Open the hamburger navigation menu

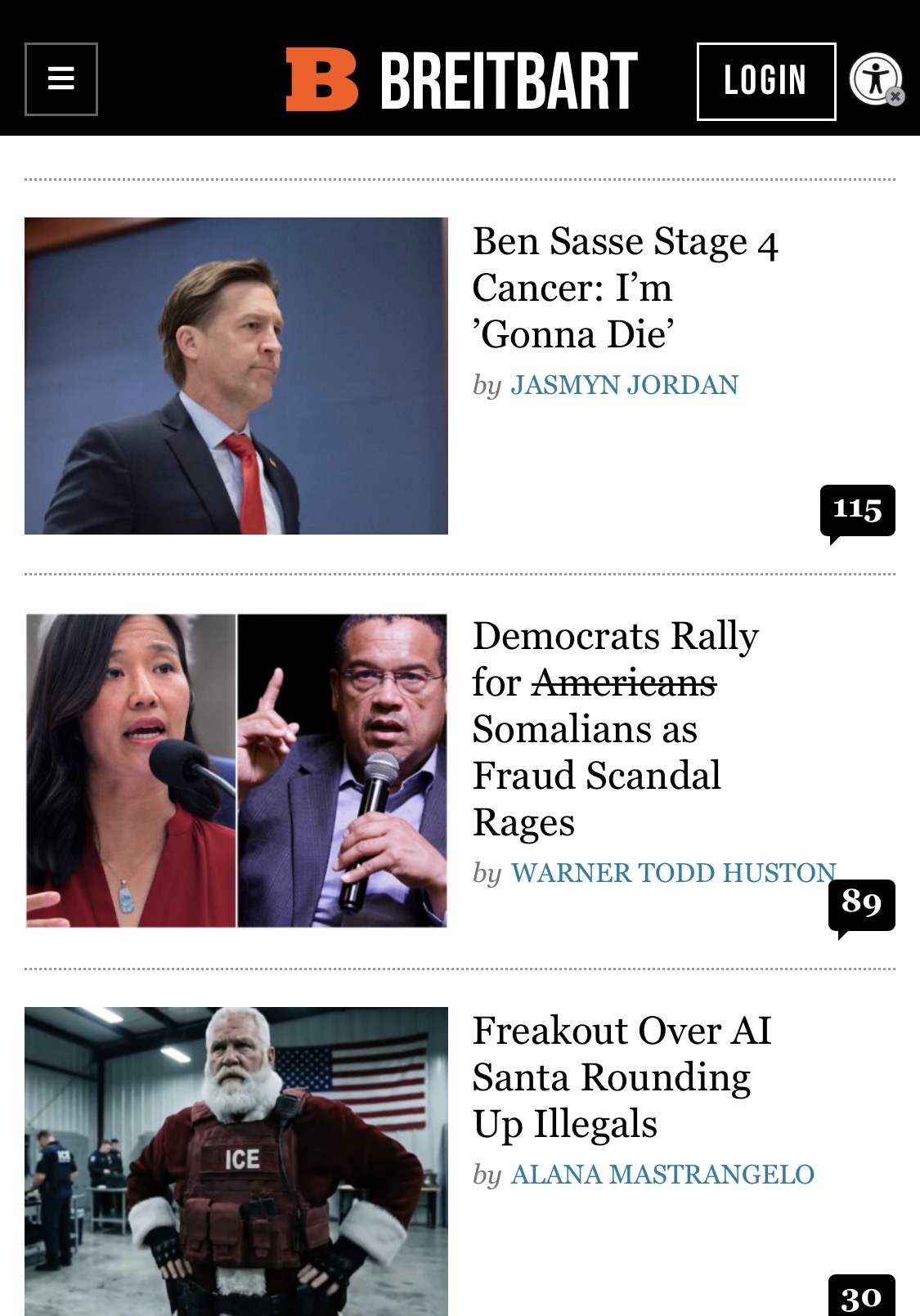[61, 79]
